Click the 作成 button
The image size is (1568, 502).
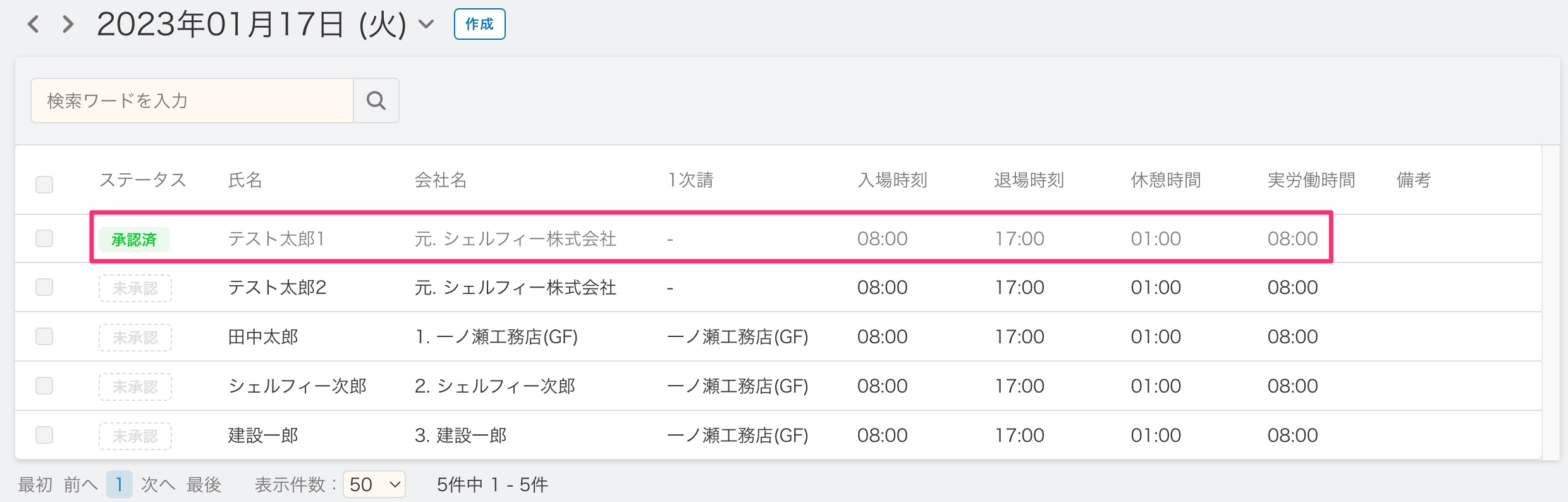(x=480, y=24)
